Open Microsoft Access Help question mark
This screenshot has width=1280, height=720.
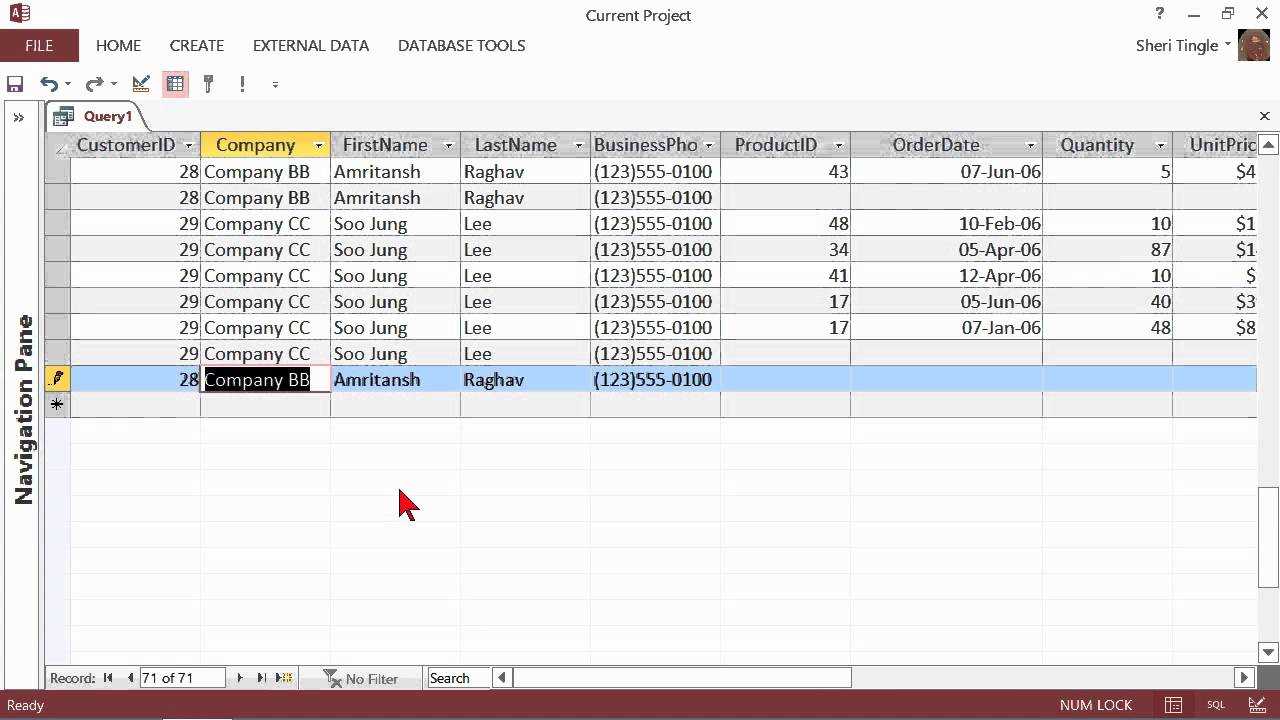pos(1160,14)
